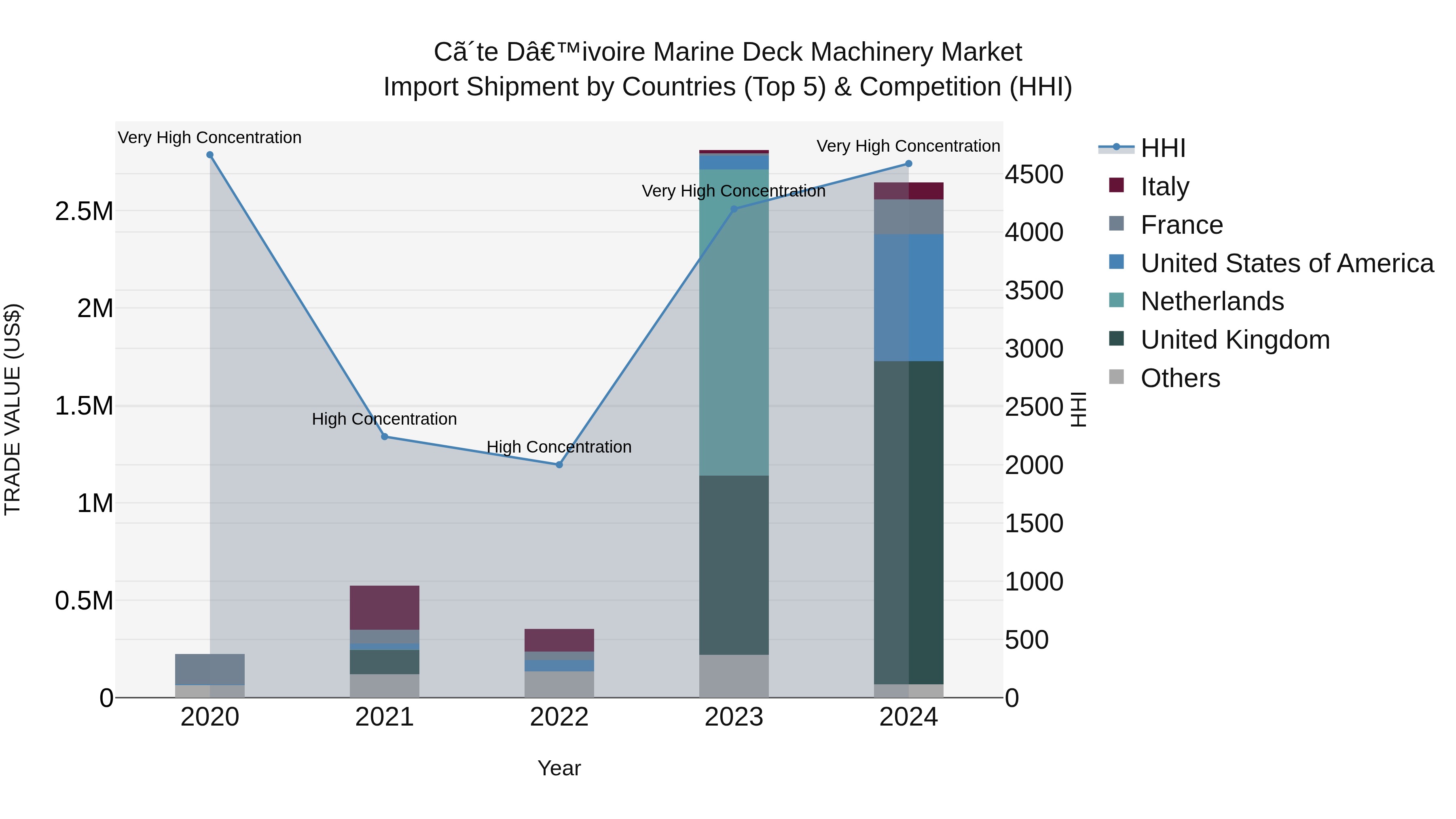Click the 4500 HHI axis tick label
Screen dimensions: 1456x819
tap(1034, 174)
